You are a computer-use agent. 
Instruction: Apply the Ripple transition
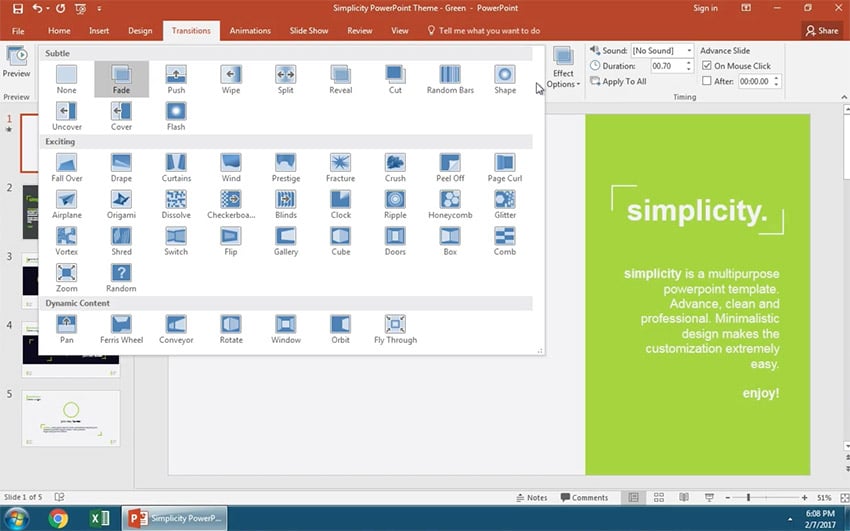[x=395, y=204]
